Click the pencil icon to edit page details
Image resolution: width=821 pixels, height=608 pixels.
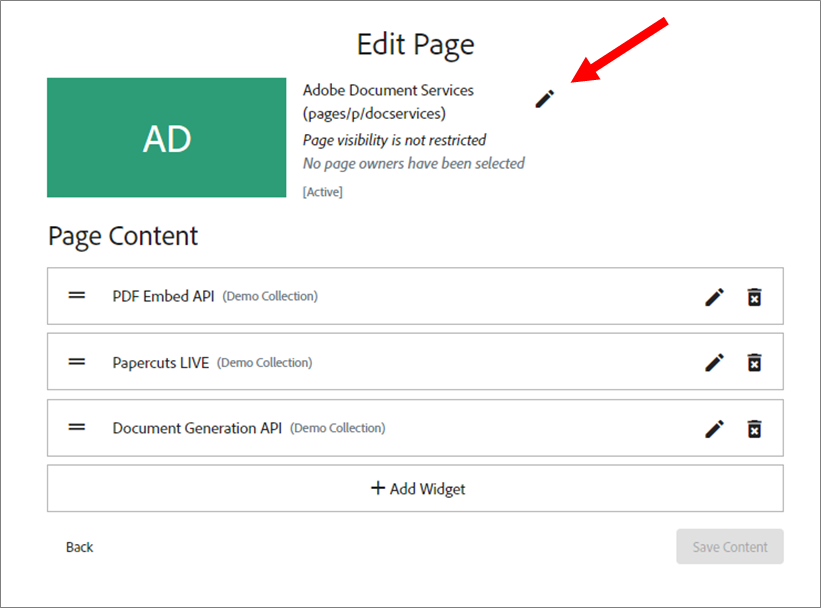click(x=545, y=99)
